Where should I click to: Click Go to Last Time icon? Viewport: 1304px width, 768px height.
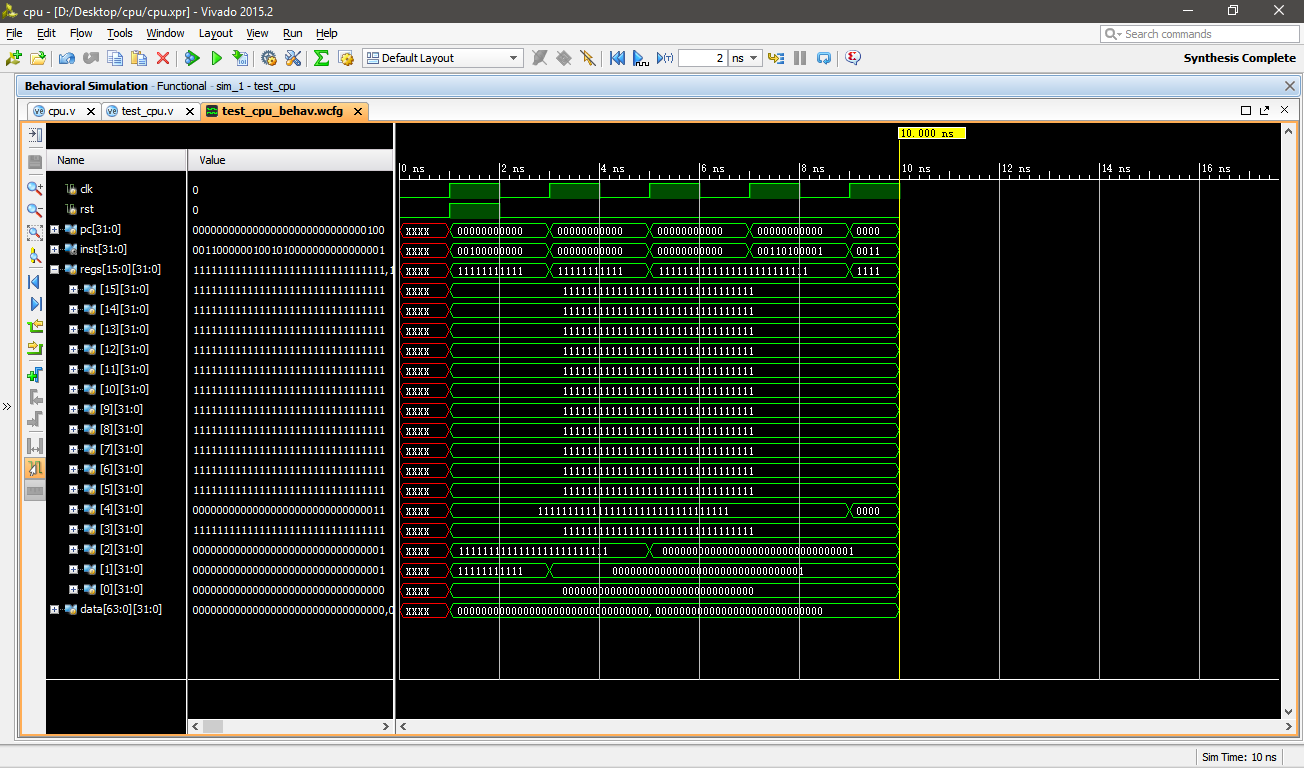(x=35, y=303)
